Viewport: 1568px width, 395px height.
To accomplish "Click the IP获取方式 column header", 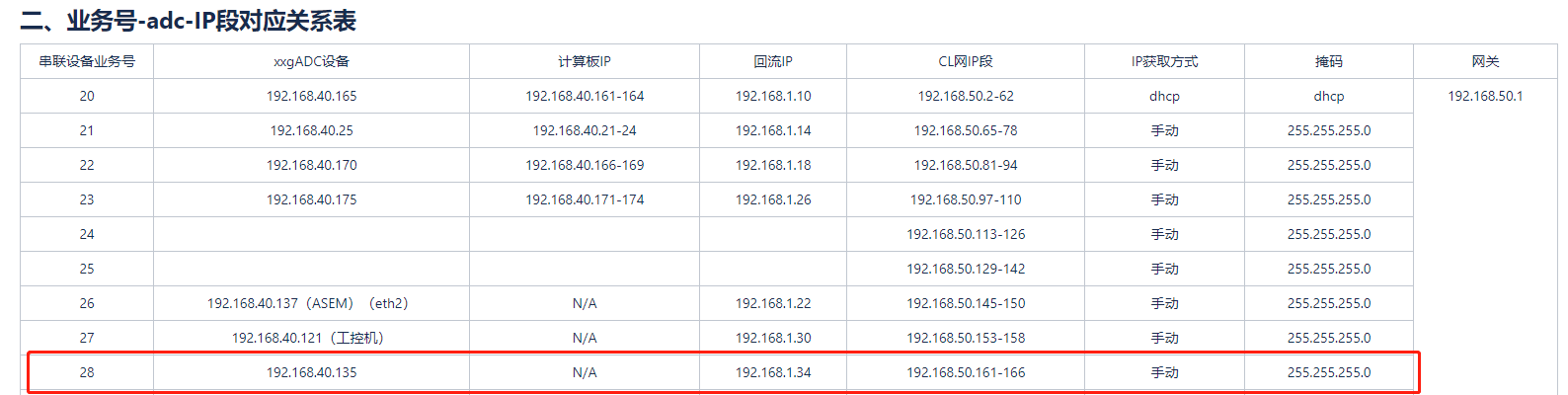I will (1164, 61).
